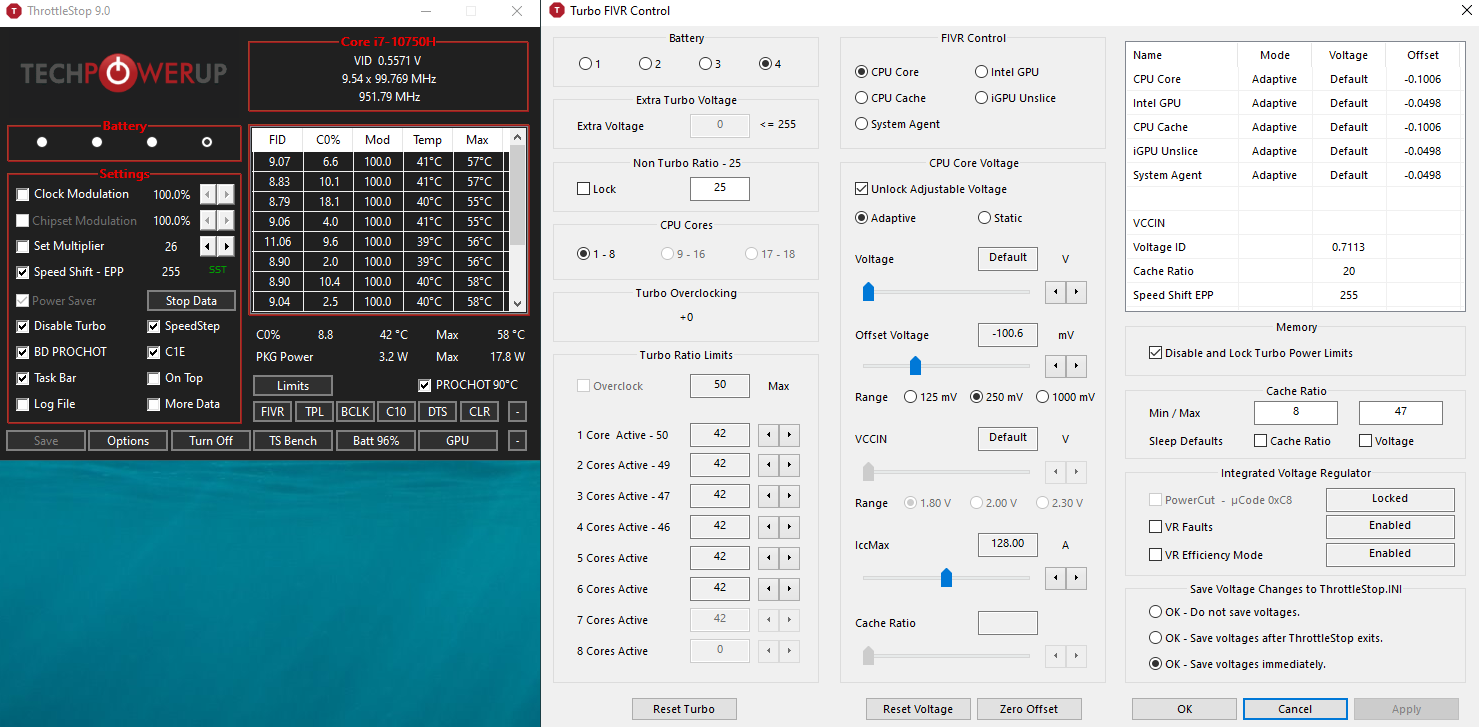Toggle Disable and Lock Turbo Power Limits
This screenshot has width=1479, height=727.
point(1157,353)
